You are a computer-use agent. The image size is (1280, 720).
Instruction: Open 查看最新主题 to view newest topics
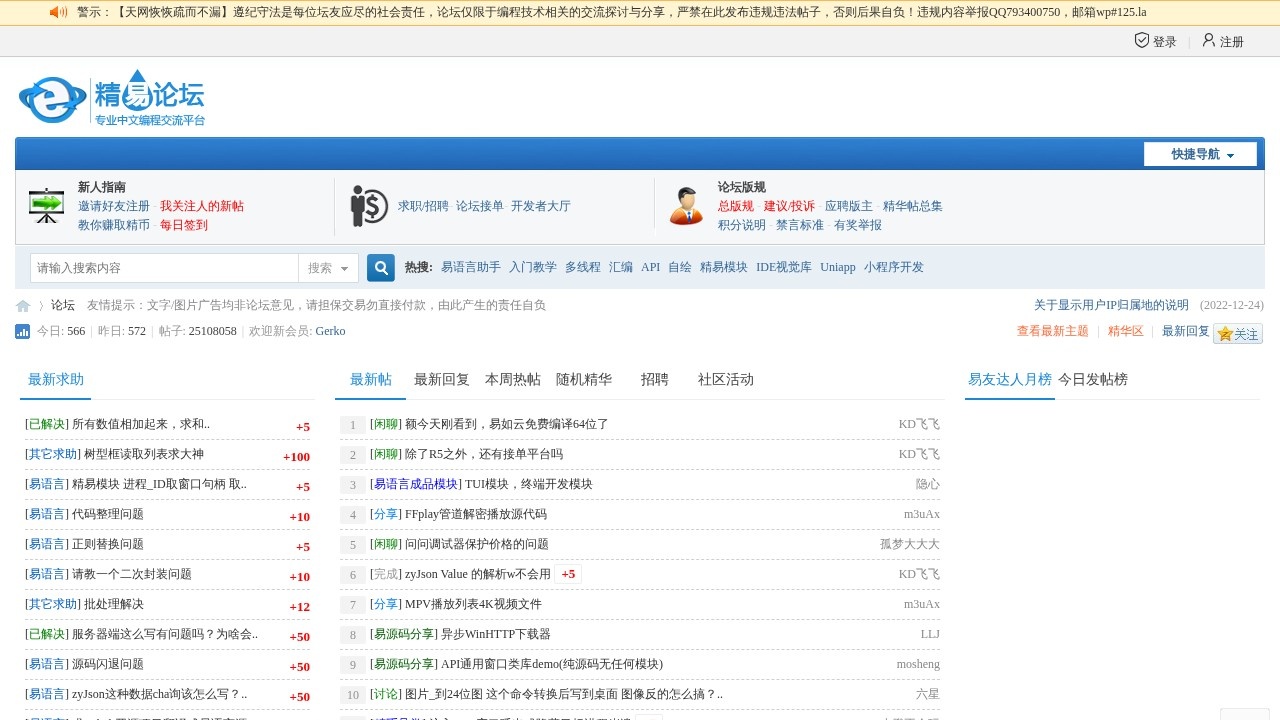point(1052,331)
